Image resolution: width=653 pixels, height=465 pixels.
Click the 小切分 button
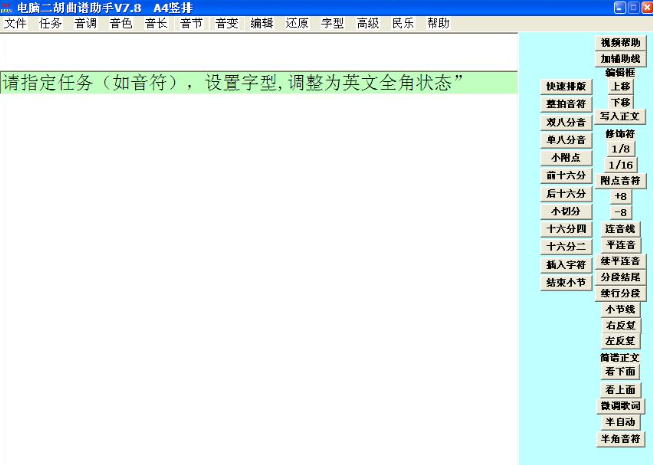(x=566, y=211)
